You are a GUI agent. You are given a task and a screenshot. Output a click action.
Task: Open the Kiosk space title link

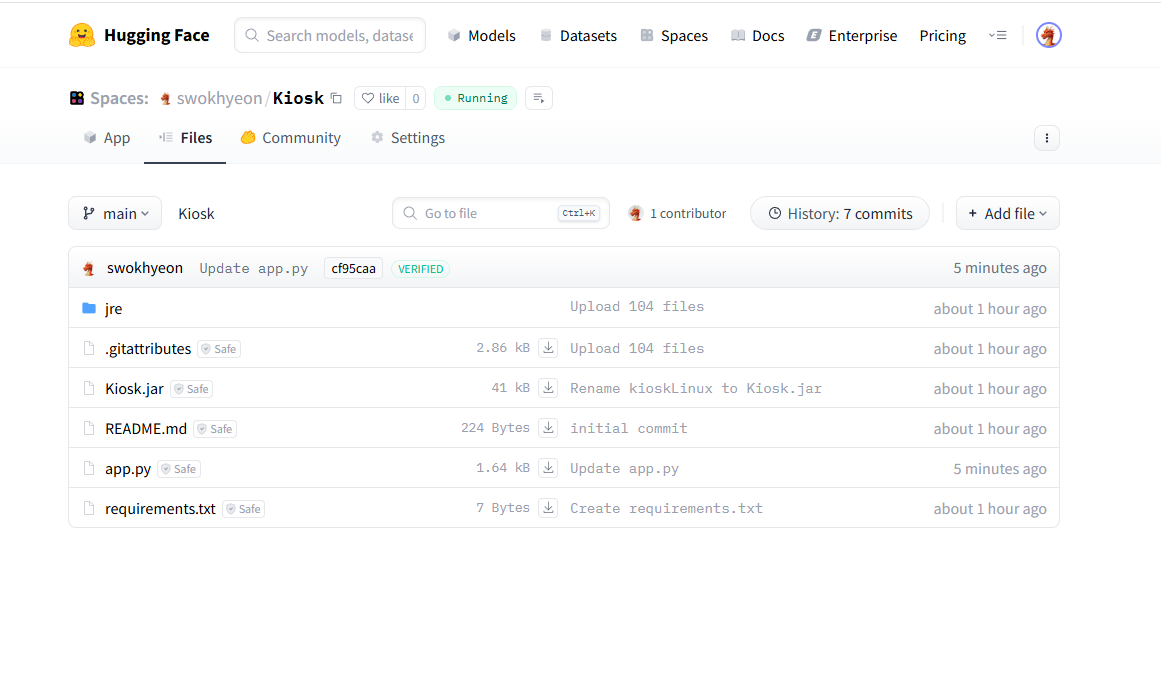(298, 98)
